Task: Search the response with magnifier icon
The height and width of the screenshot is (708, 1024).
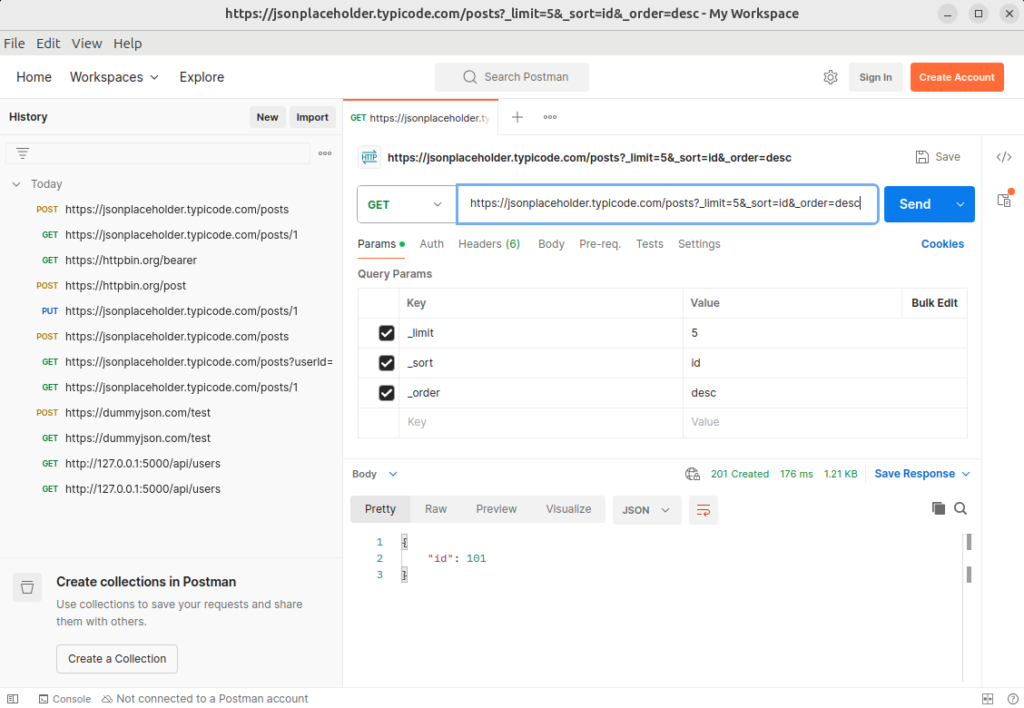Action: tap(961, 508)
